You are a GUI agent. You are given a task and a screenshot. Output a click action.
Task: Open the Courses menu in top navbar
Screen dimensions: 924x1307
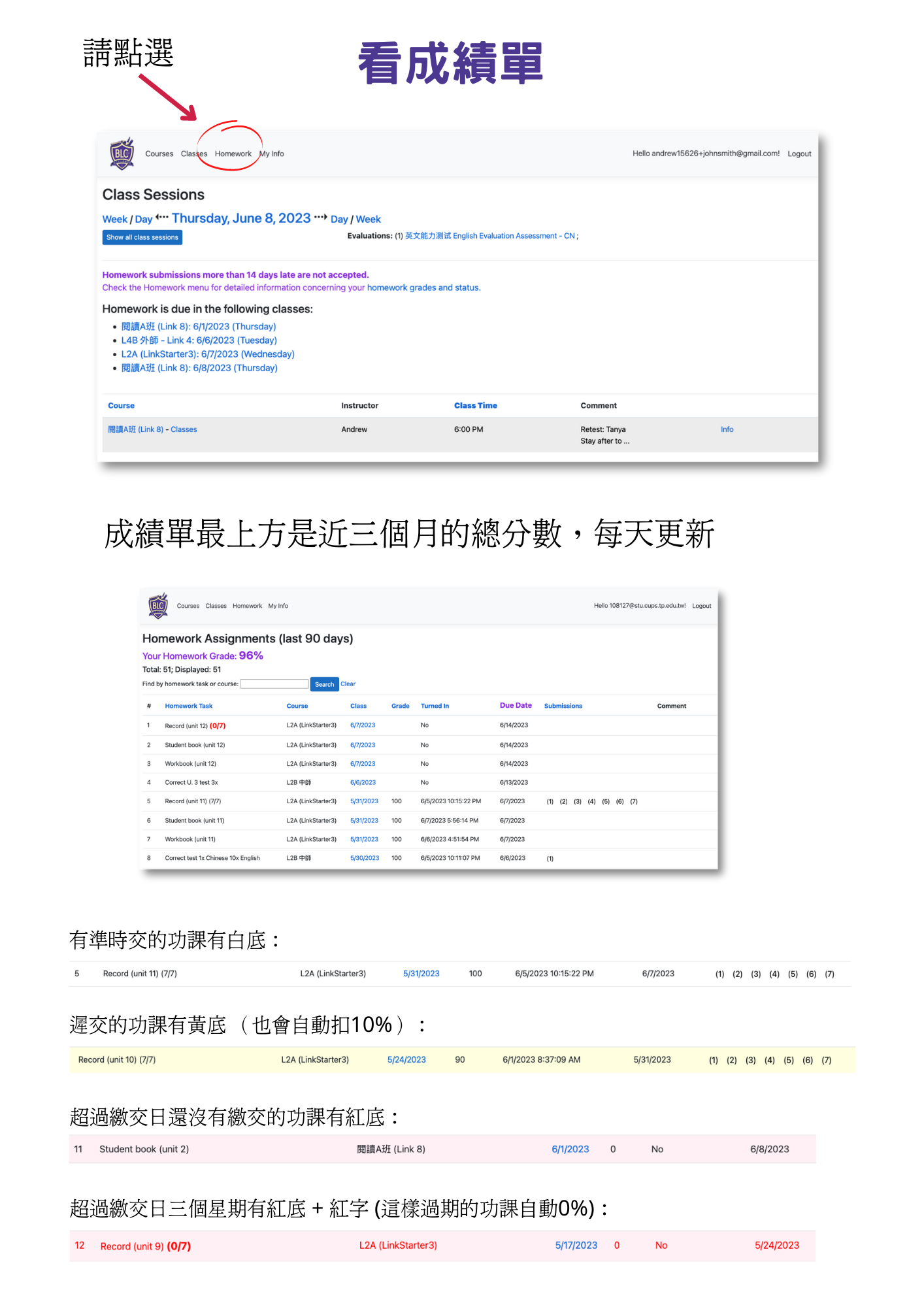159,154
